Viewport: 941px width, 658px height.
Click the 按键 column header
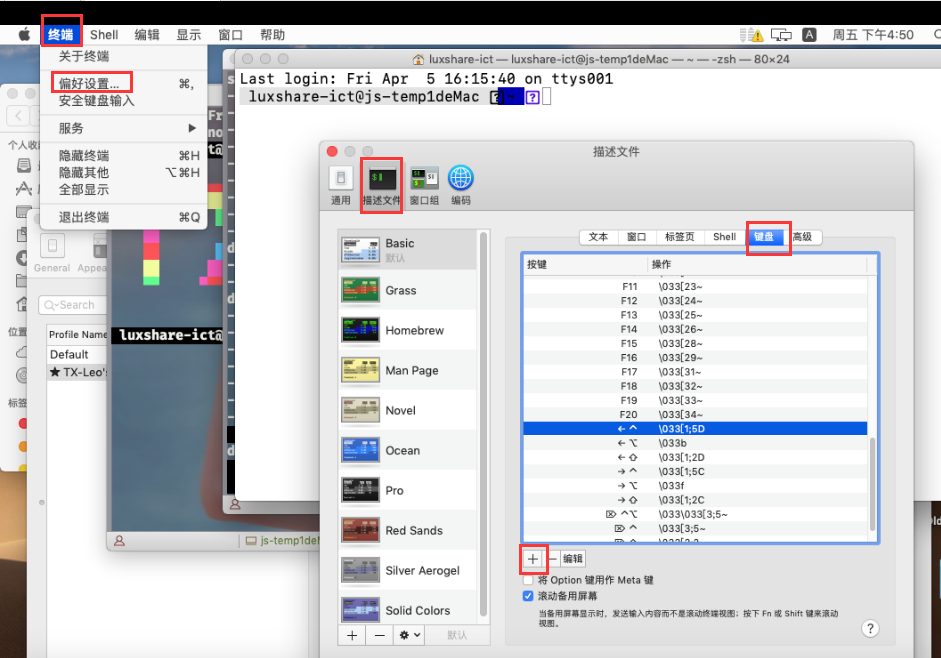(x=585, y=265)
